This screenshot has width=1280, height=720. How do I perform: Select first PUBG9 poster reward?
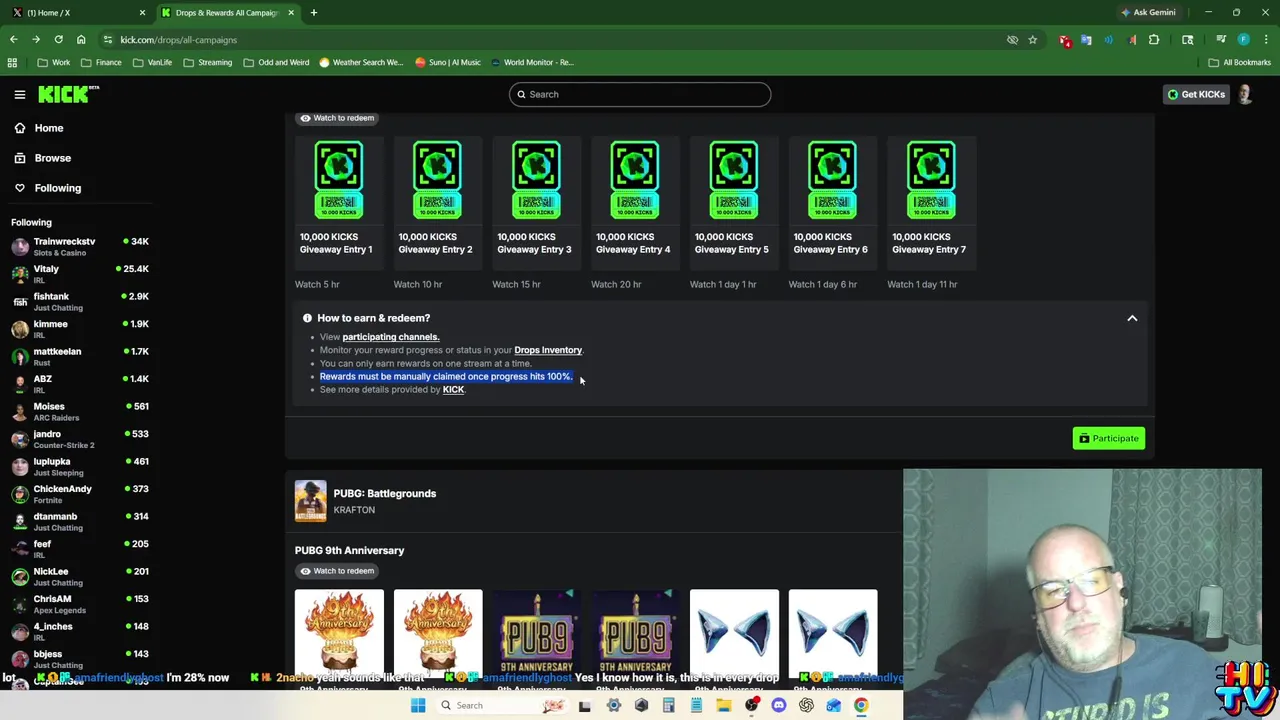[x=536, y=633]
